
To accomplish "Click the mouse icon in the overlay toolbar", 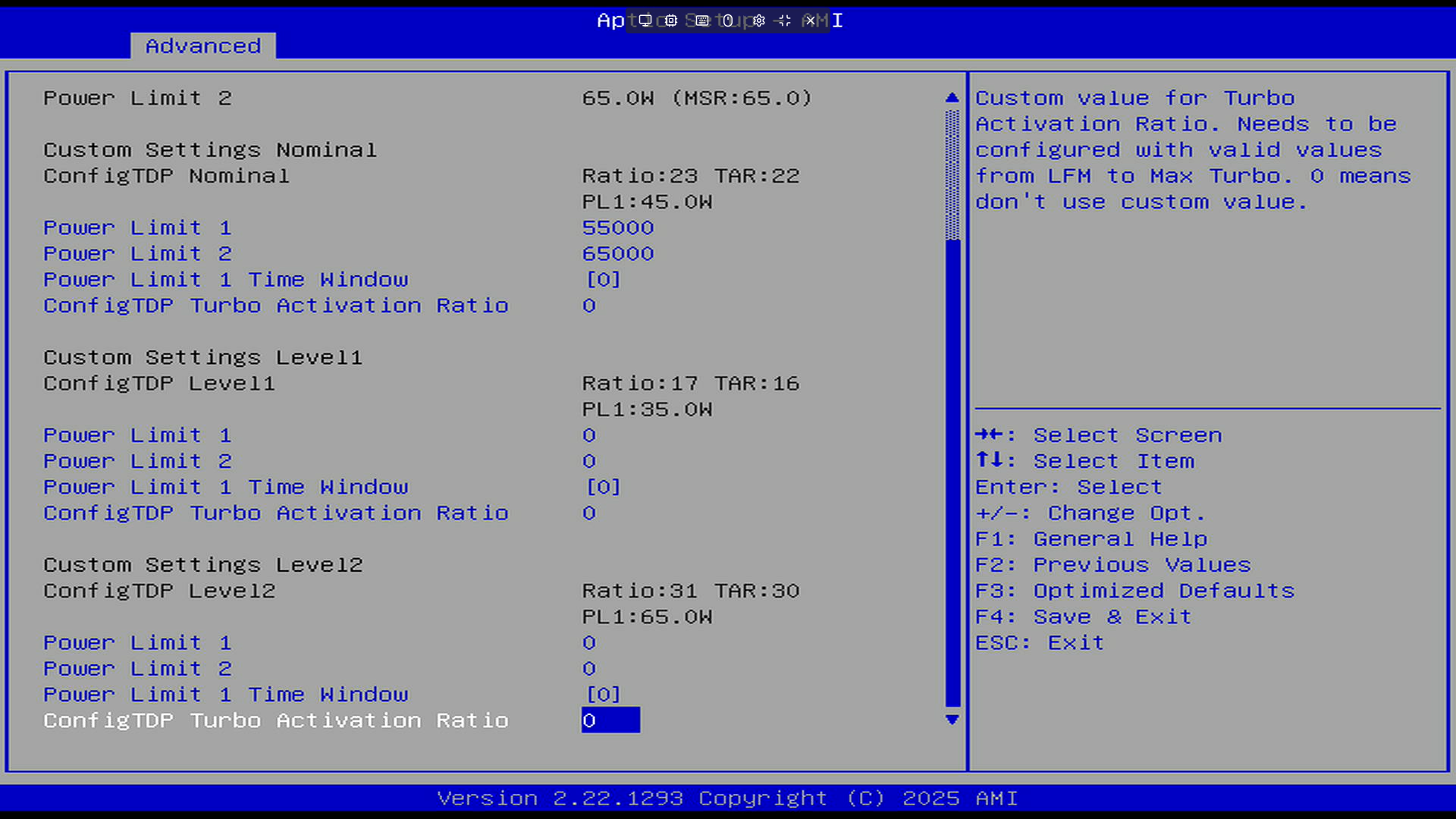I will pos(728,20).
